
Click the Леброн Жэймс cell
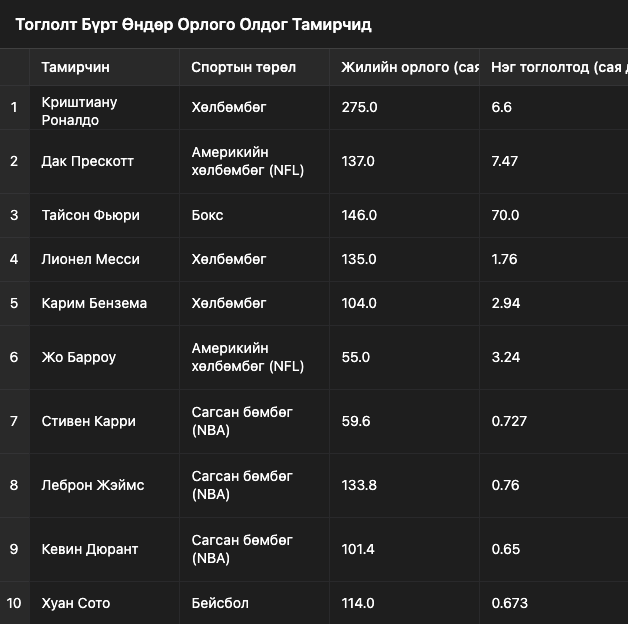tap(105, 485)
